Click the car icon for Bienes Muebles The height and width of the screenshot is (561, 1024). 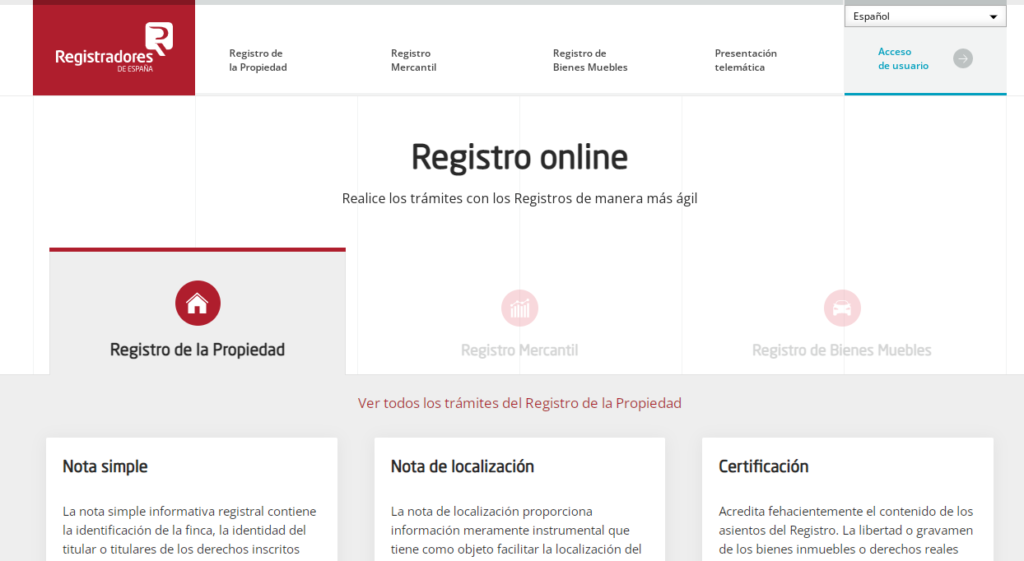click(x=841, y=308)
